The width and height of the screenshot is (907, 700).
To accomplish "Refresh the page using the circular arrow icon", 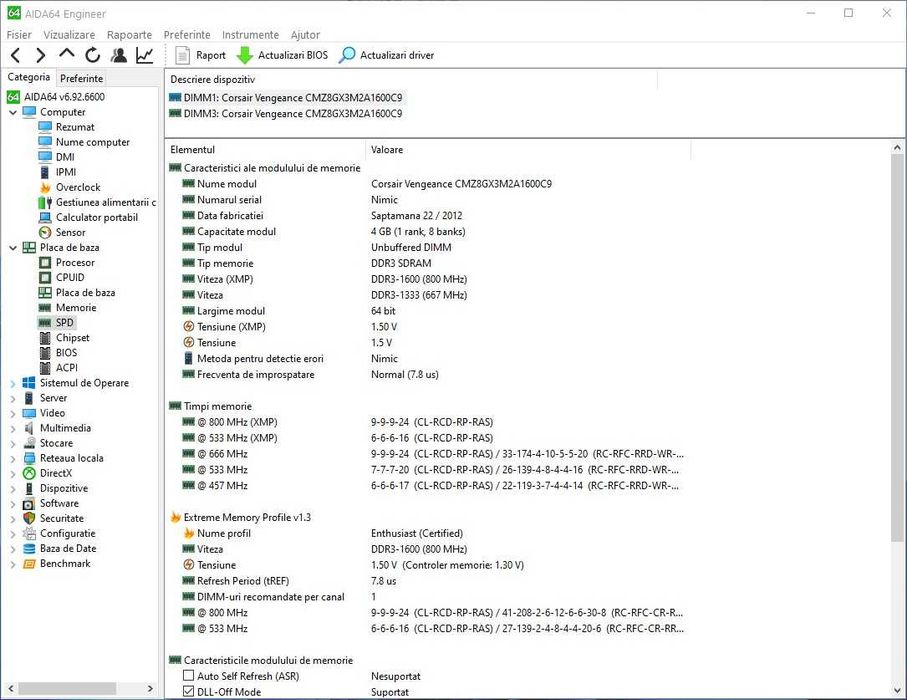I will (x=93, y=56).
